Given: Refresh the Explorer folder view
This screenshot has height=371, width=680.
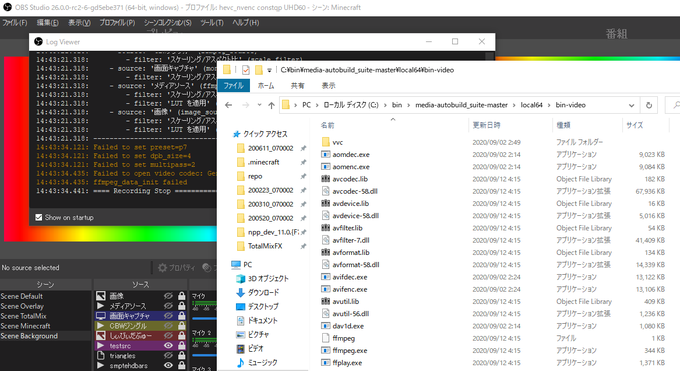Looking at the screenshot, I should pyautogui.click(x=649, y=105).
